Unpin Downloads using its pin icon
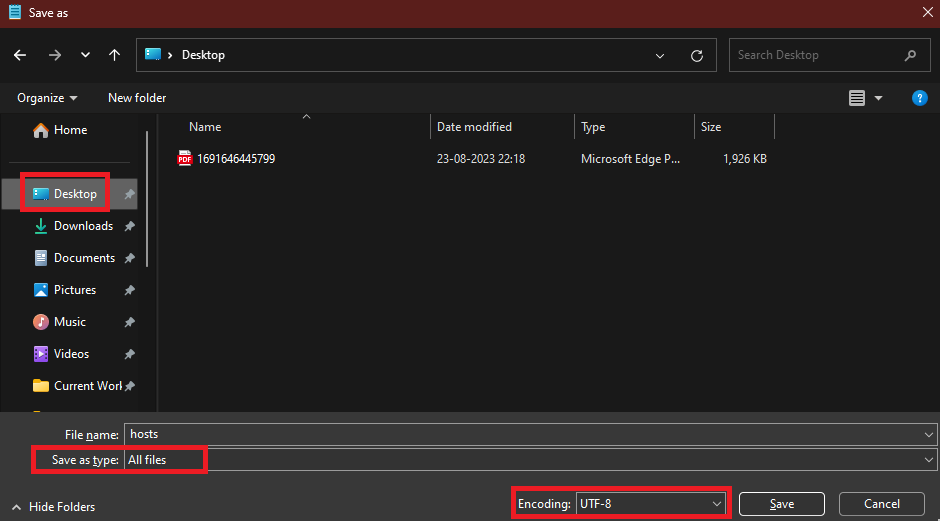940x521 pixels. click(x=129, y=227)
